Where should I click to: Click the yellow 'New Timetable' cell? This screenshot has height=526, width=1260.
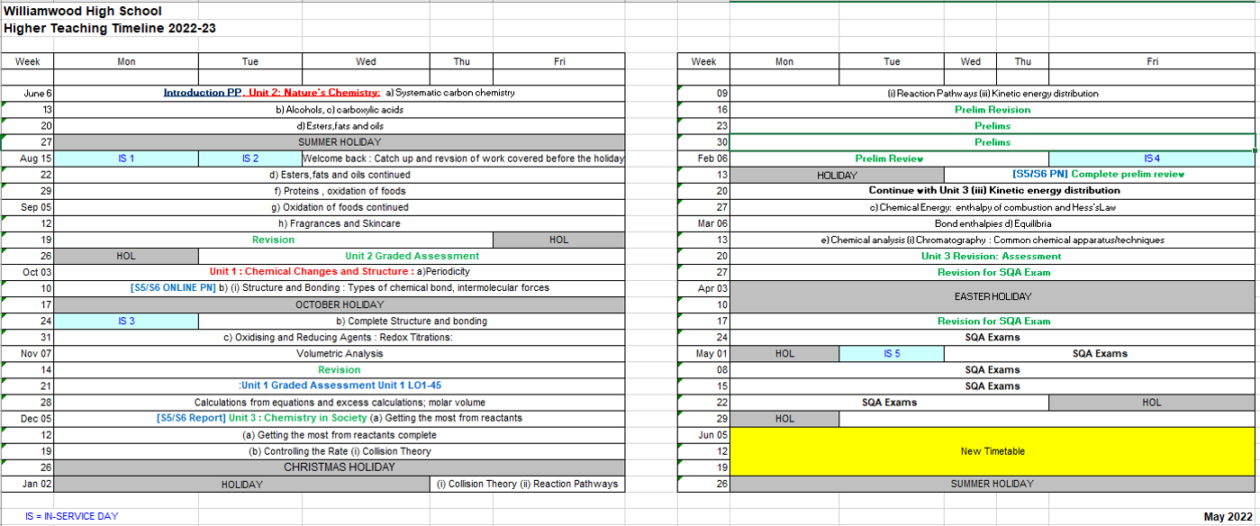[992, 451]
